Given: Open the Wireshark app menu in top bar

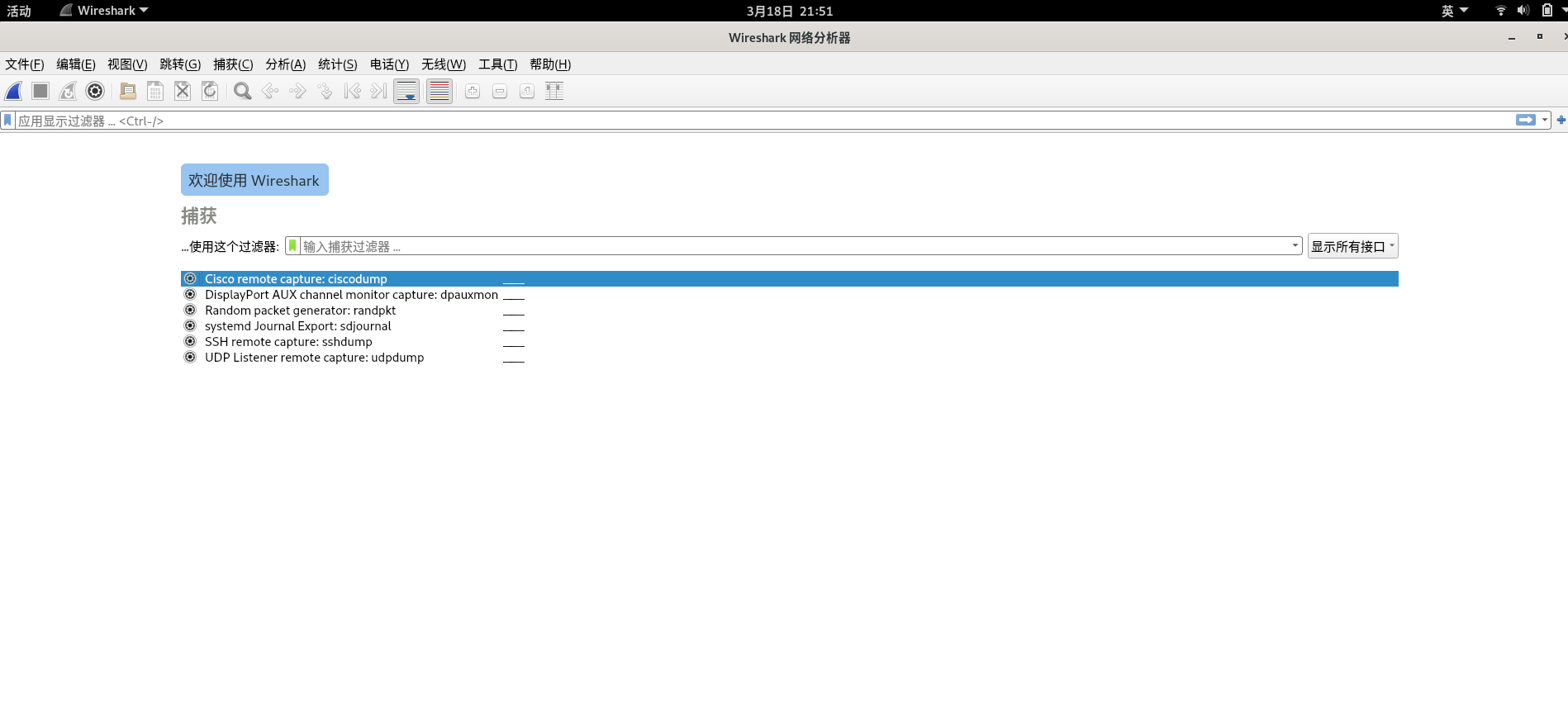Looking at the screenshot, I should tap(104, 11).
